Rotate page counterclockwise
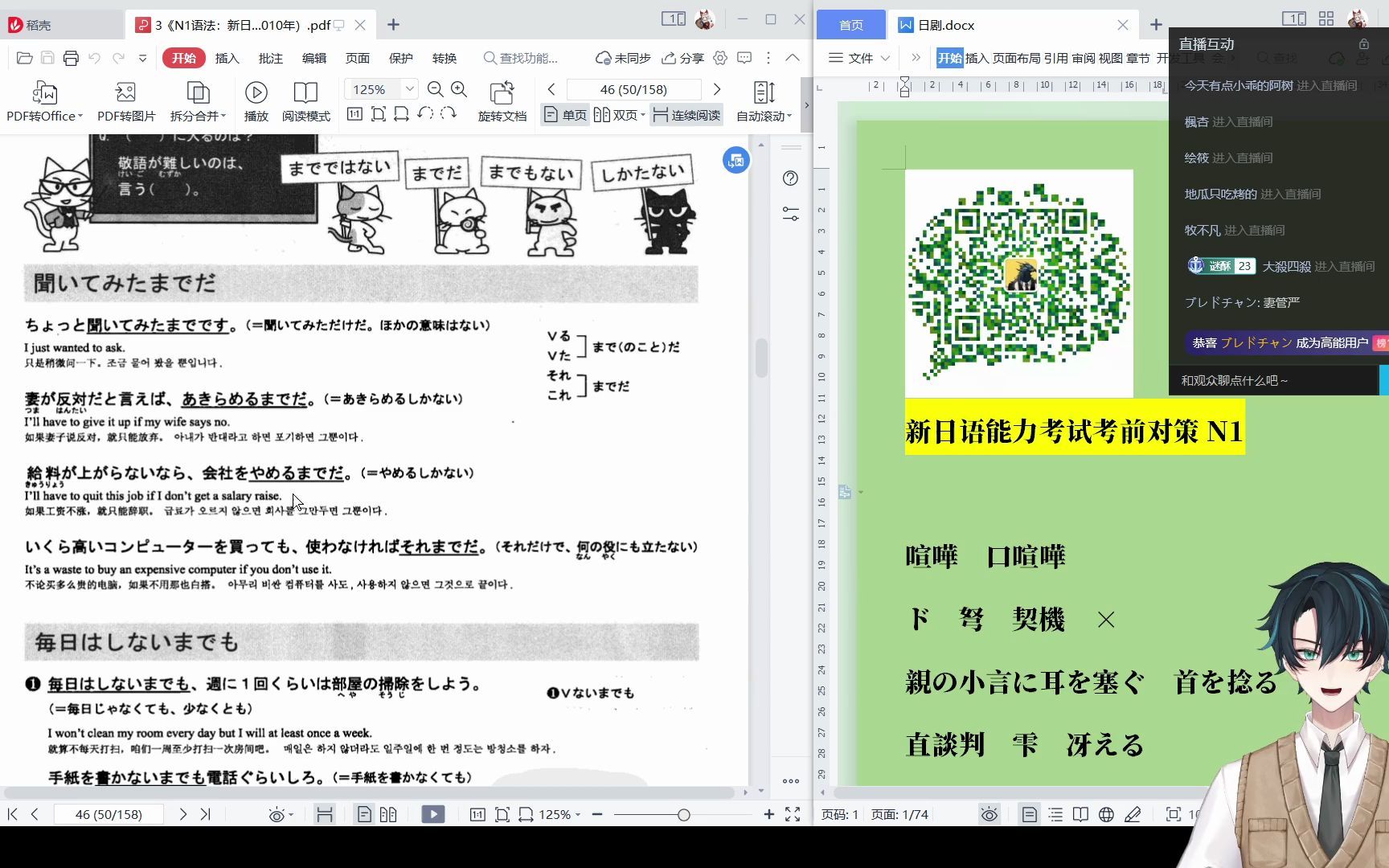Image resolution: width=1389 pixels, height=868 pixels. click(425, 114)
